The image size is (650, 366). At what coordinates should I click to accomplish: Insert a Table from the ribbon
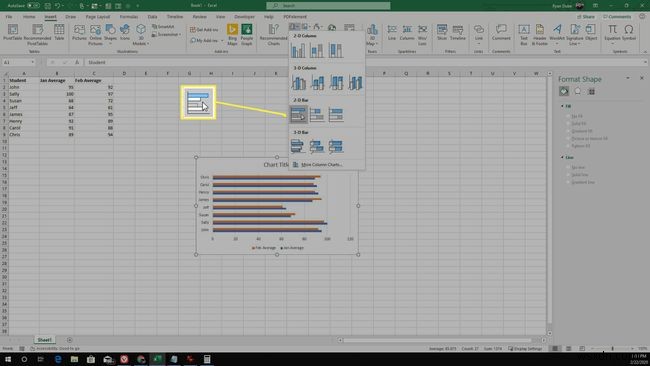59,32
